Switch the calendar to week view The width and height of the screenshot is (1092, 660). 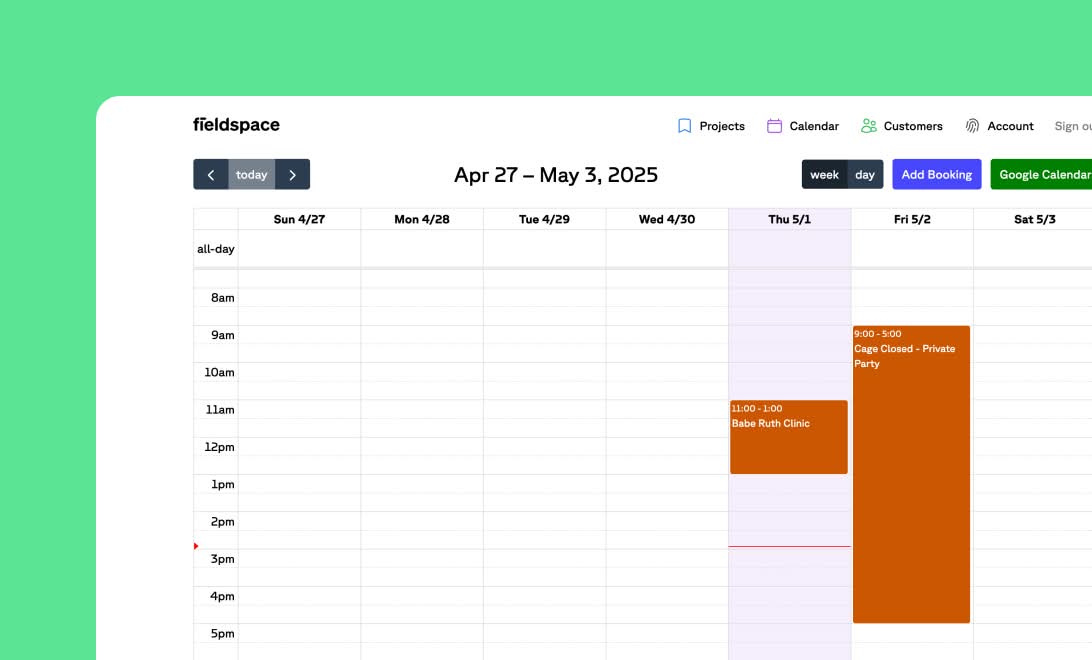tap(824, 174)
